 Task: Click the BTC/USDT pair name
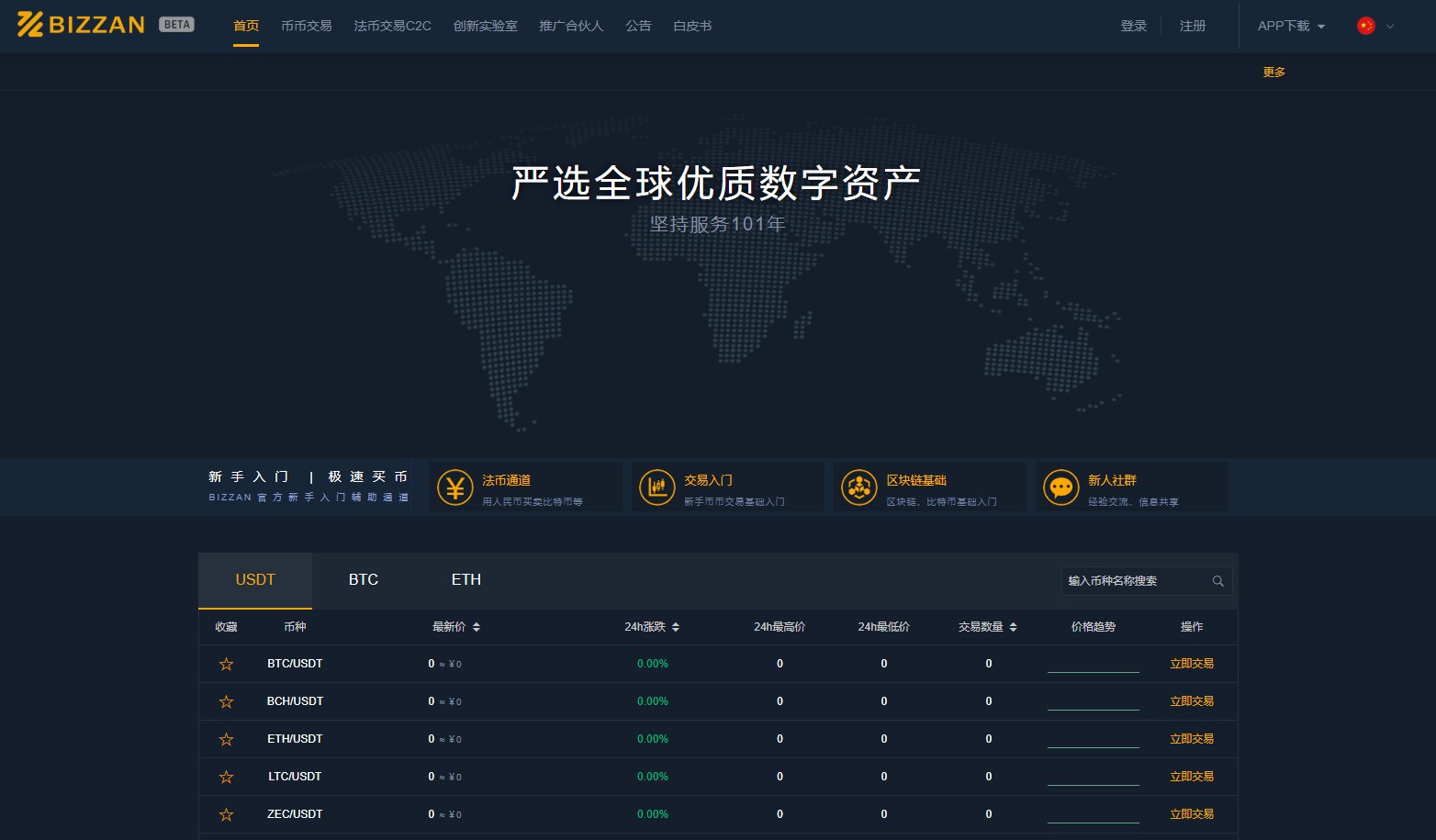click(x=295, y=664)
